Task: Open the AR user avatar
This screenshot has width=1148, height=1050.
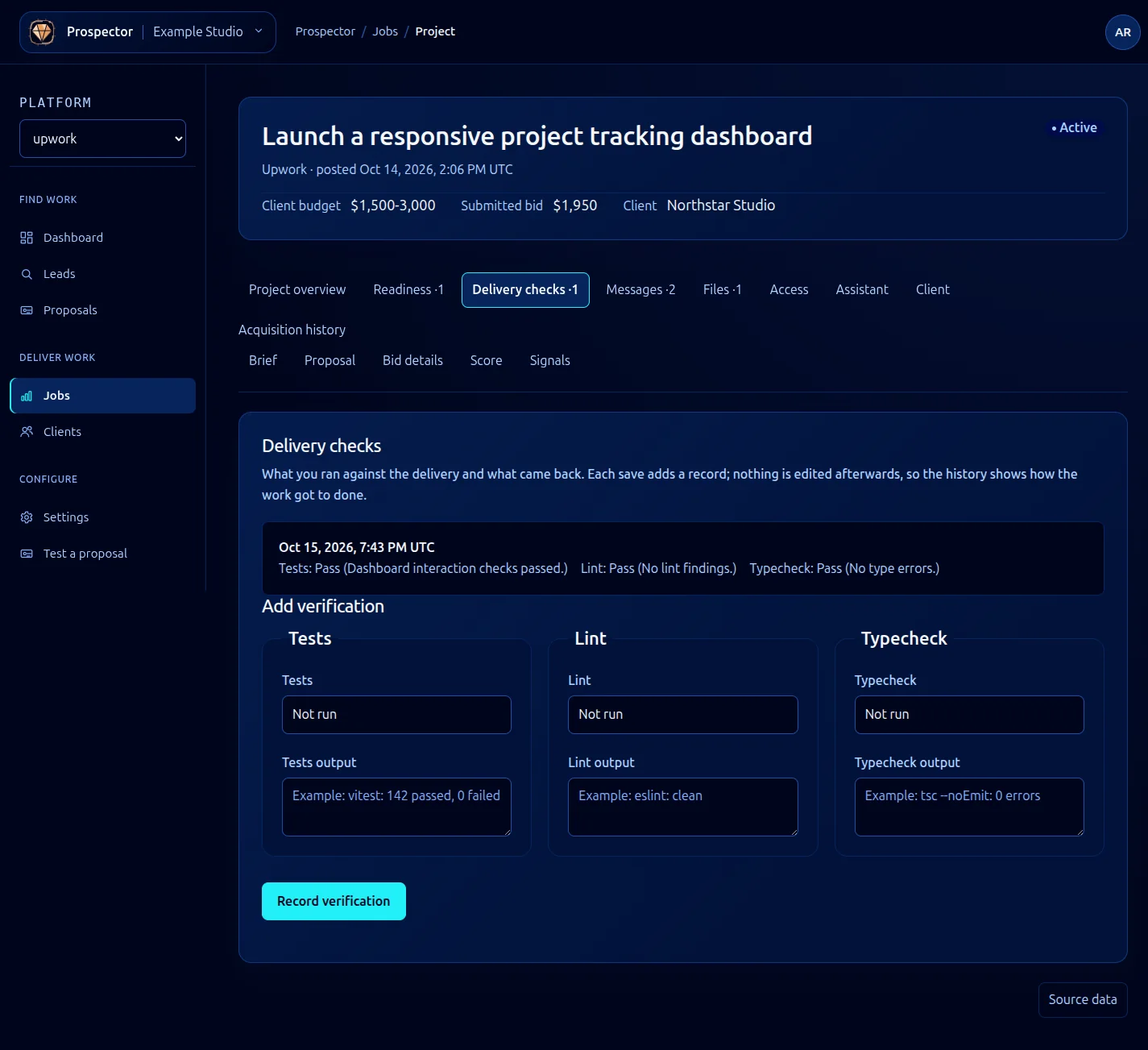Action: coord(1122,32)
